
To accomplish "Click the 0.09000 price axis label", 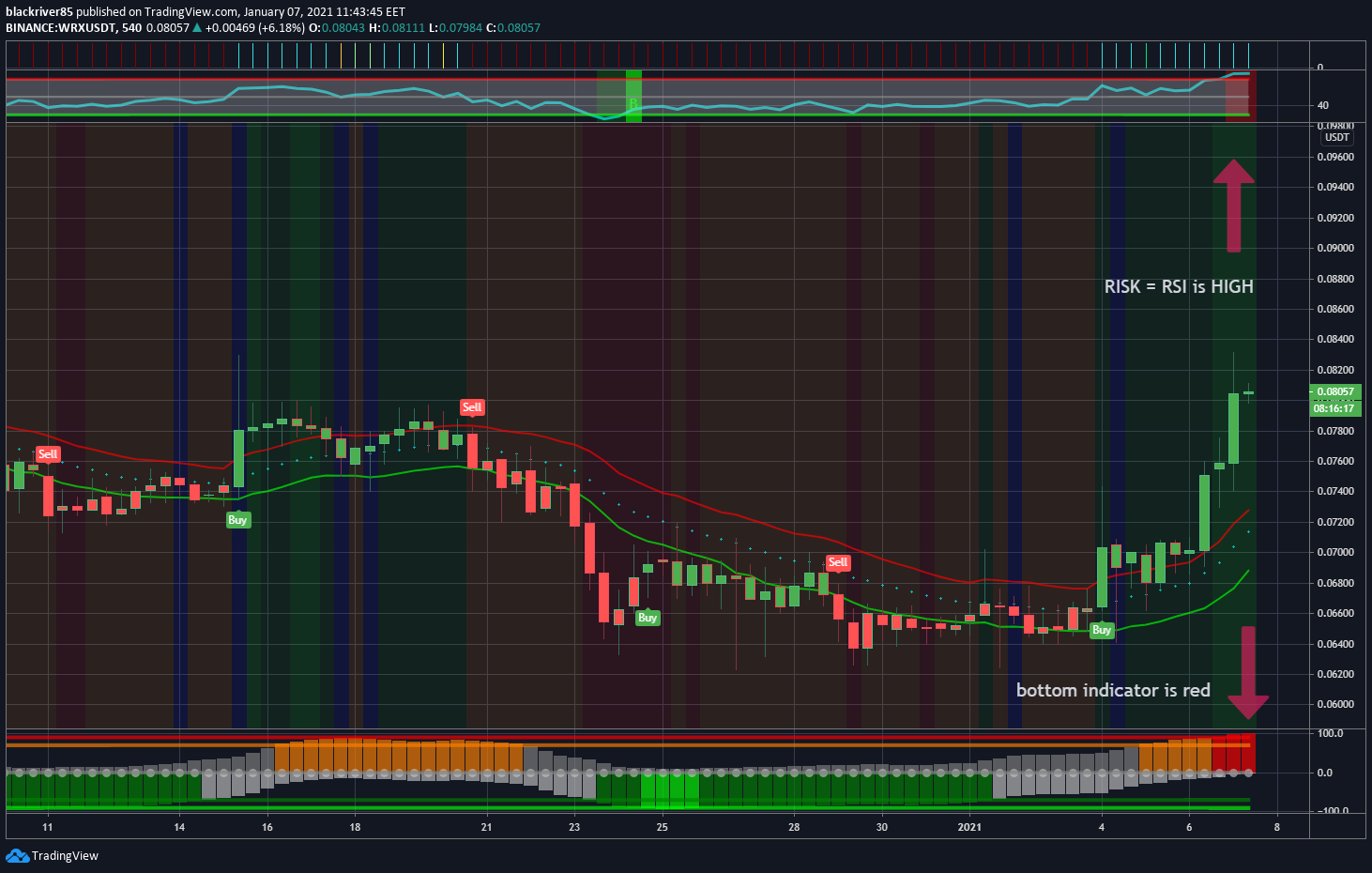I will (x=1335, y=248).
